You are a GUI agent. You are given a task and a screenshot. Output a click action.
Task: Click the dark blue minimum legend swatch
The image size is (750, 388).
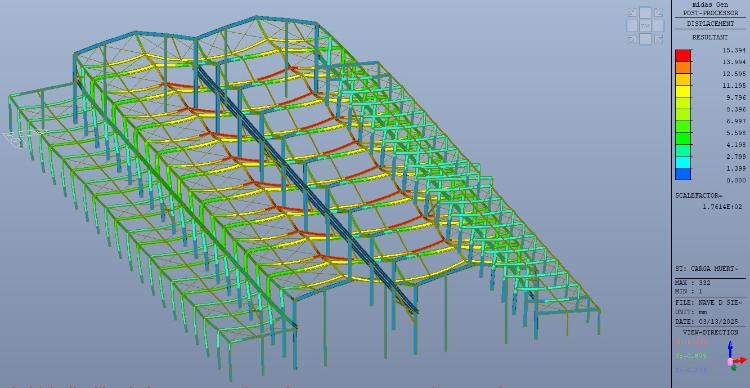click(683, 174)
